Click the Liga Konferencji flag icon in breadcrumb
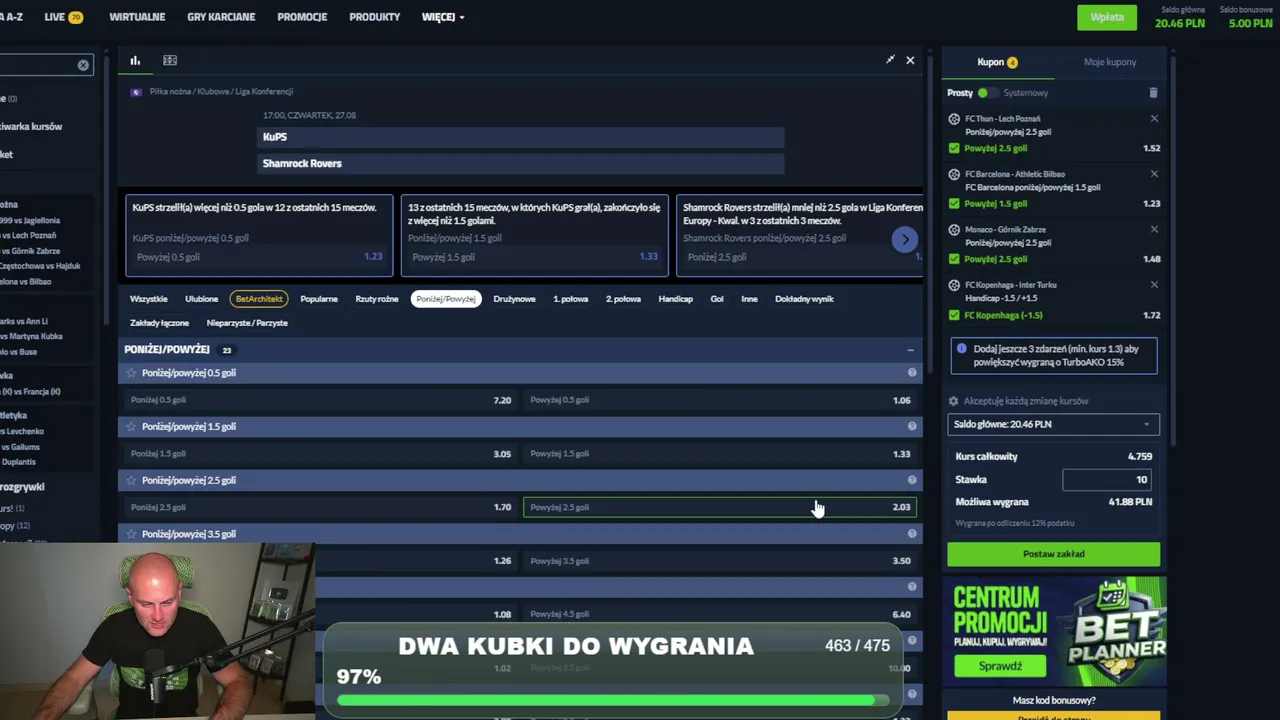The image size is (1280, 720). (x=136, y=92)
